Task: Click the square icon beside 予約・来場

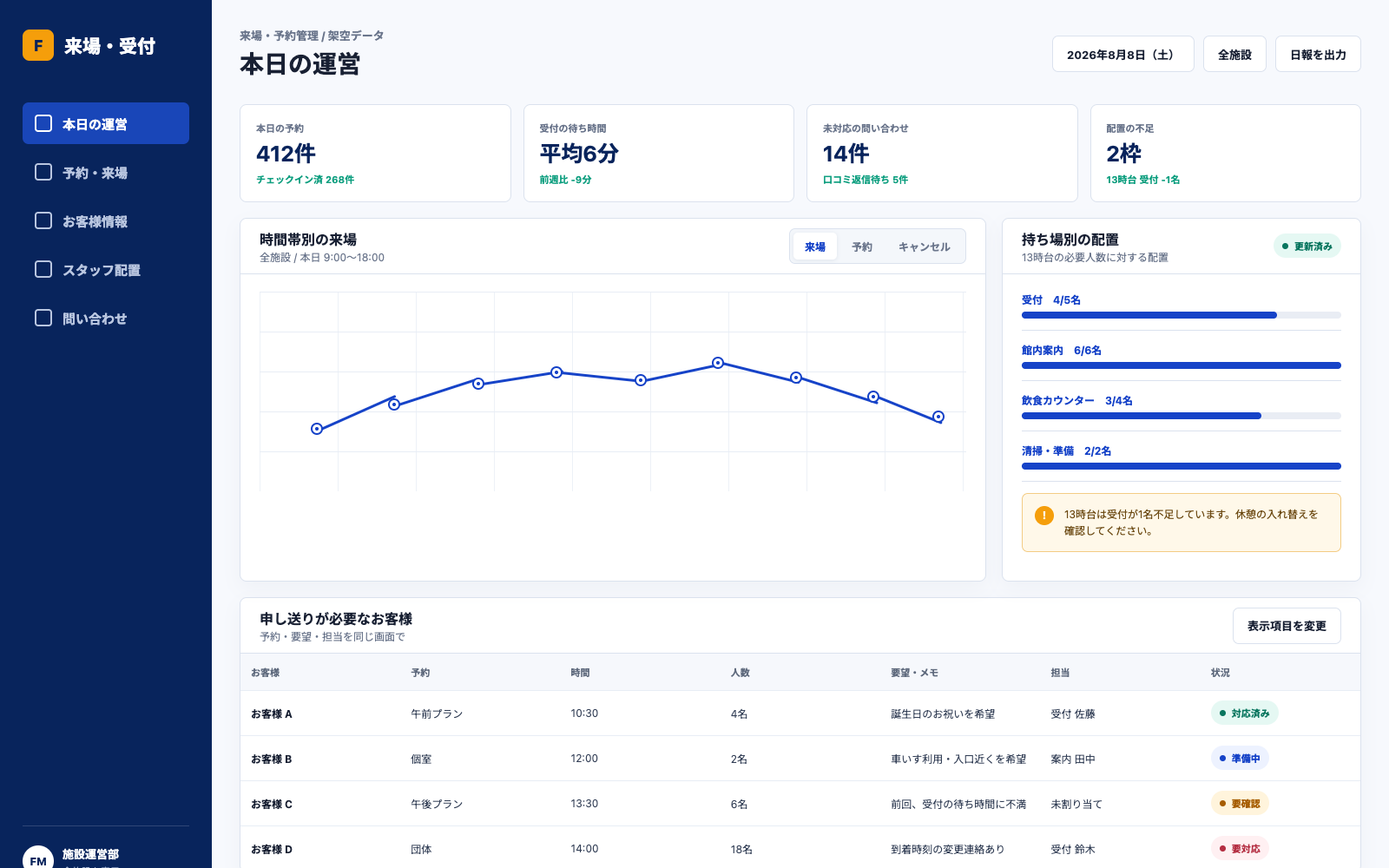Action: point(43,172)
